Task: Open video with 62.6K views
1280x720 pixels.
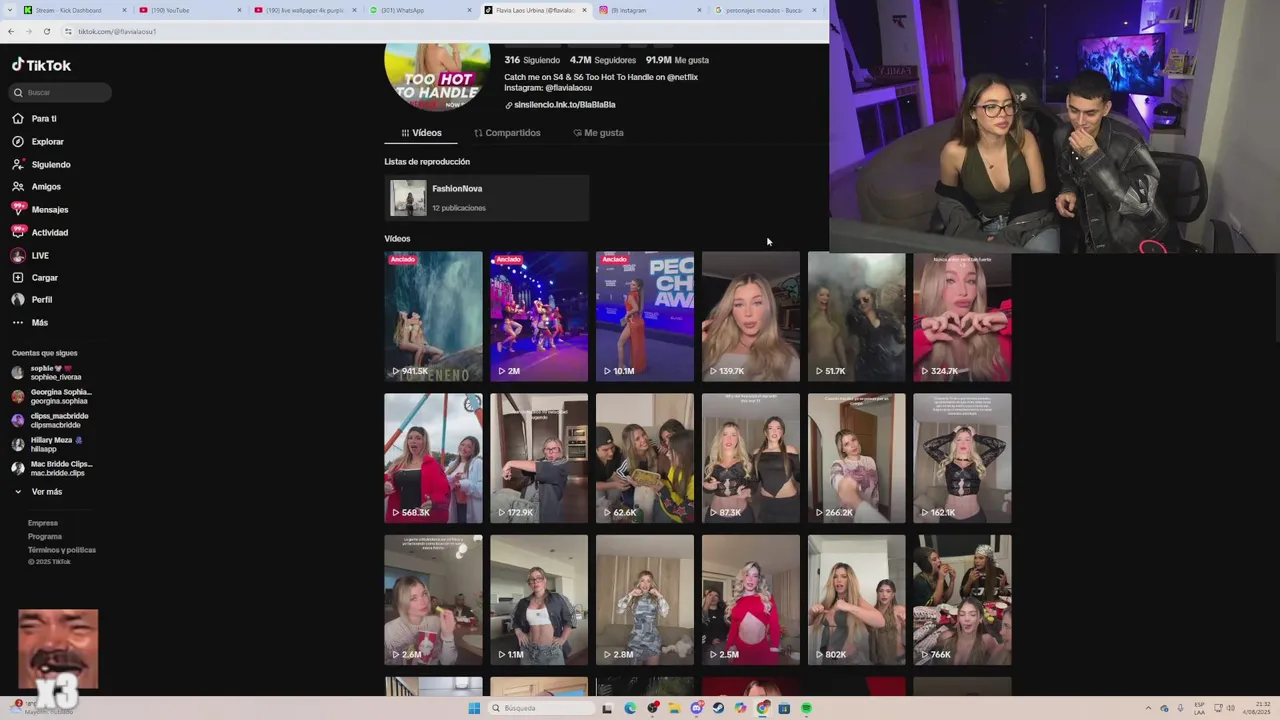Action: pos(645,458)
